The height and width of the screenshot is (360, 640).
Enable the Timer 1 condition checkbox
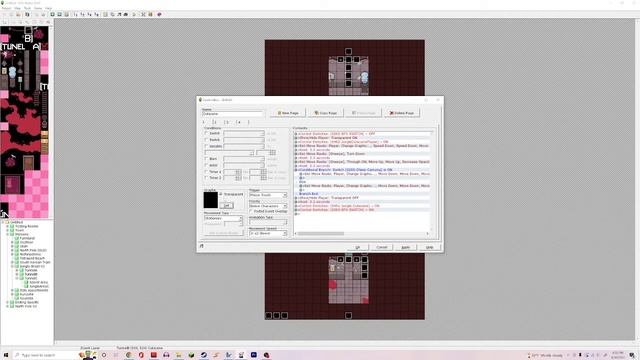(x=206, y=171)
